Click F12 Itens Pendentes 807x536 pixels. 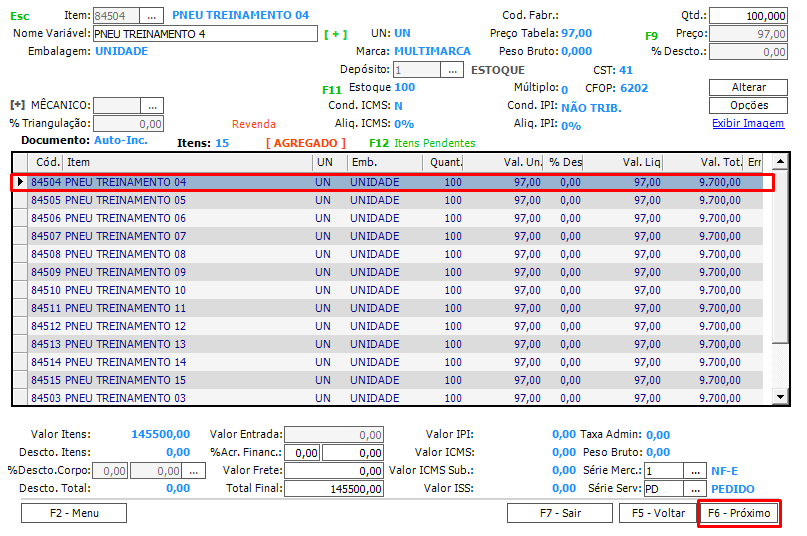click(x=422, y=143)
